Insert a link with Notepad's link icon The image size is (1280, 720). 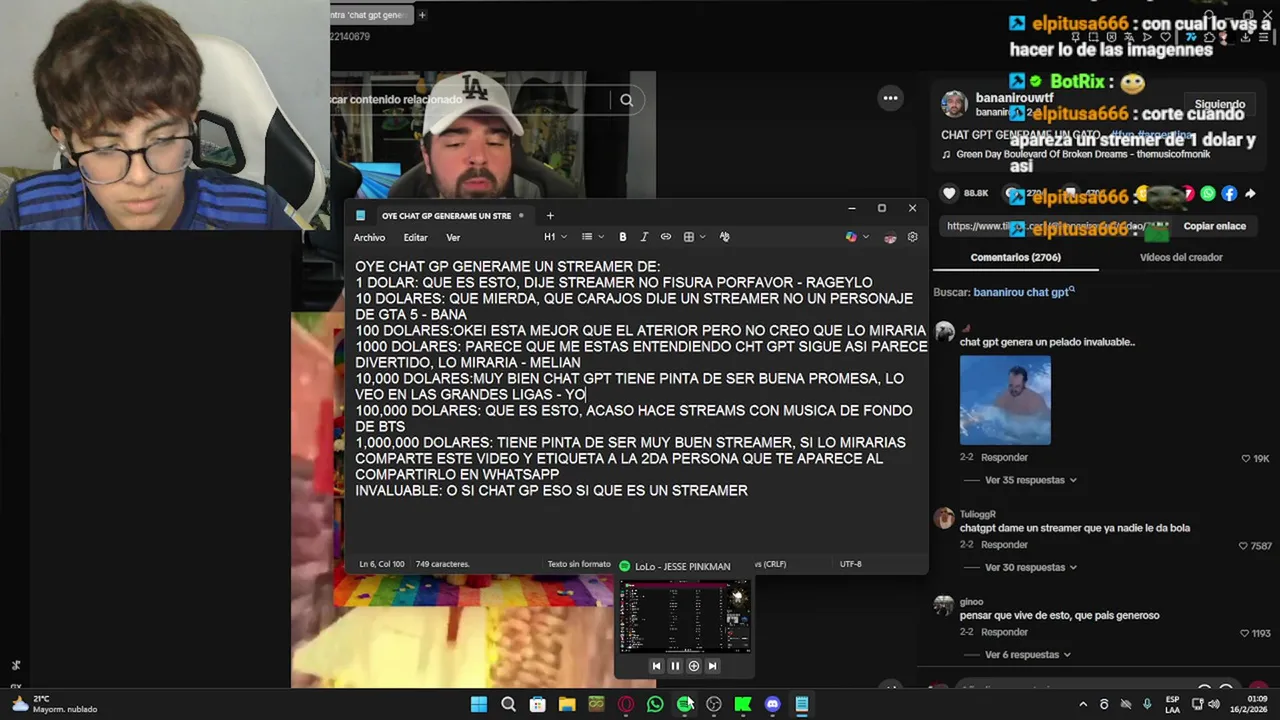pyautogui.click(x=666, y=237)
